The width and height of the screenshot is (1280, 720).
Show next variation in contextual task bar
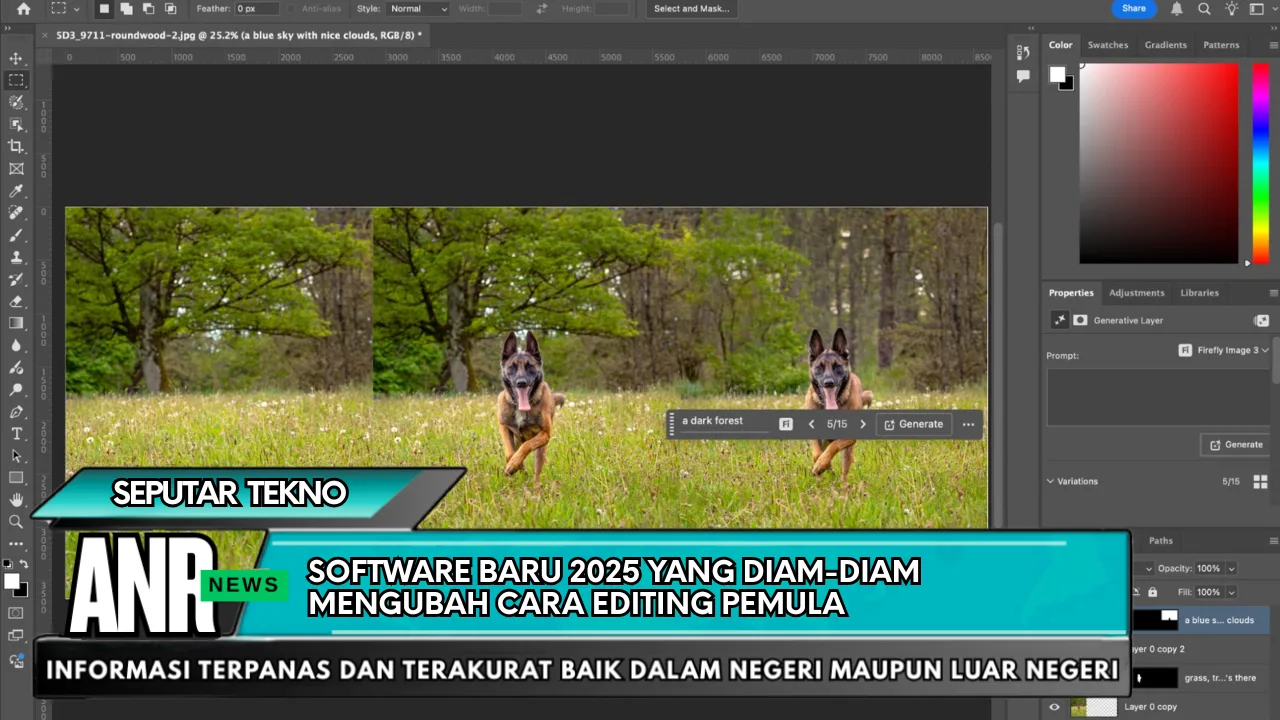coord(863,424)
